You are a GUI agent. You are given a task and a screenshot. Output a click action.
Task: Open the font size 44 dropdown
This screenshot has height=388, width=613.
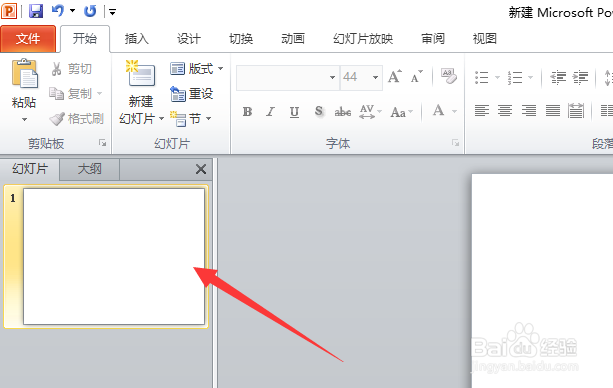[x=375, y=77]
